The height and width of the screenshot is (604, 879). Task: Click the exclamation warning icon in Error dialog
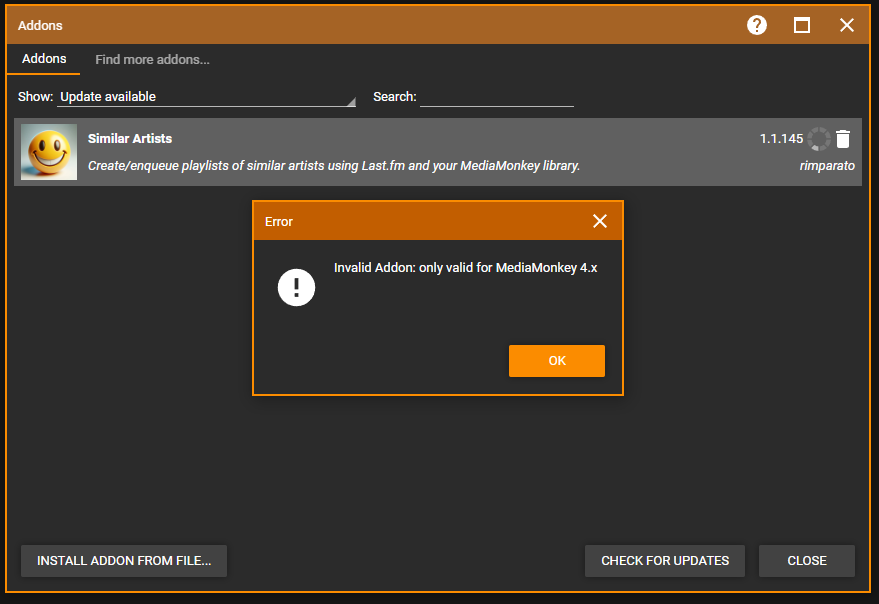[296, 289]
